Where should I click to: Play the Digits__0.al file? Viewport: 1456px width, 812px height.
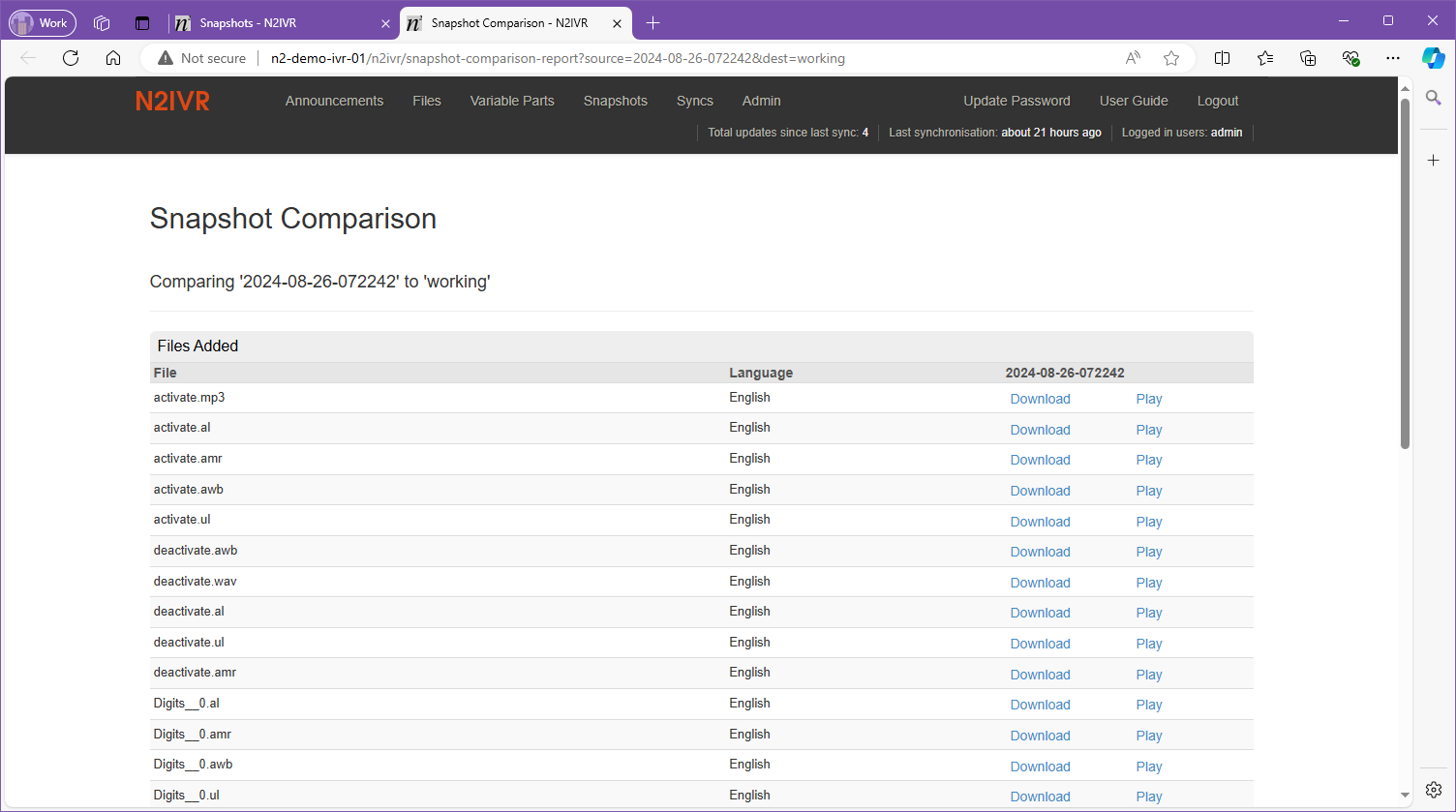1149,705
